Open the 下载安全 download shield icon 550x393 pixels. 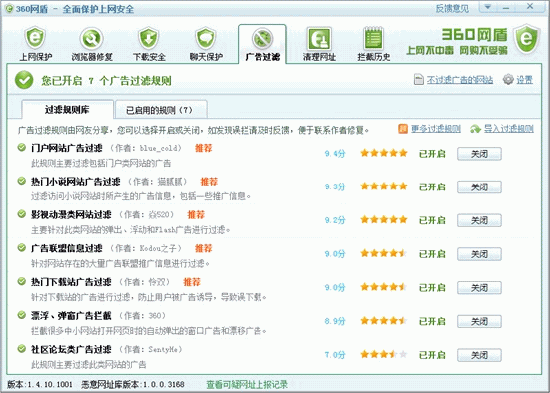[x=149, y=38]
